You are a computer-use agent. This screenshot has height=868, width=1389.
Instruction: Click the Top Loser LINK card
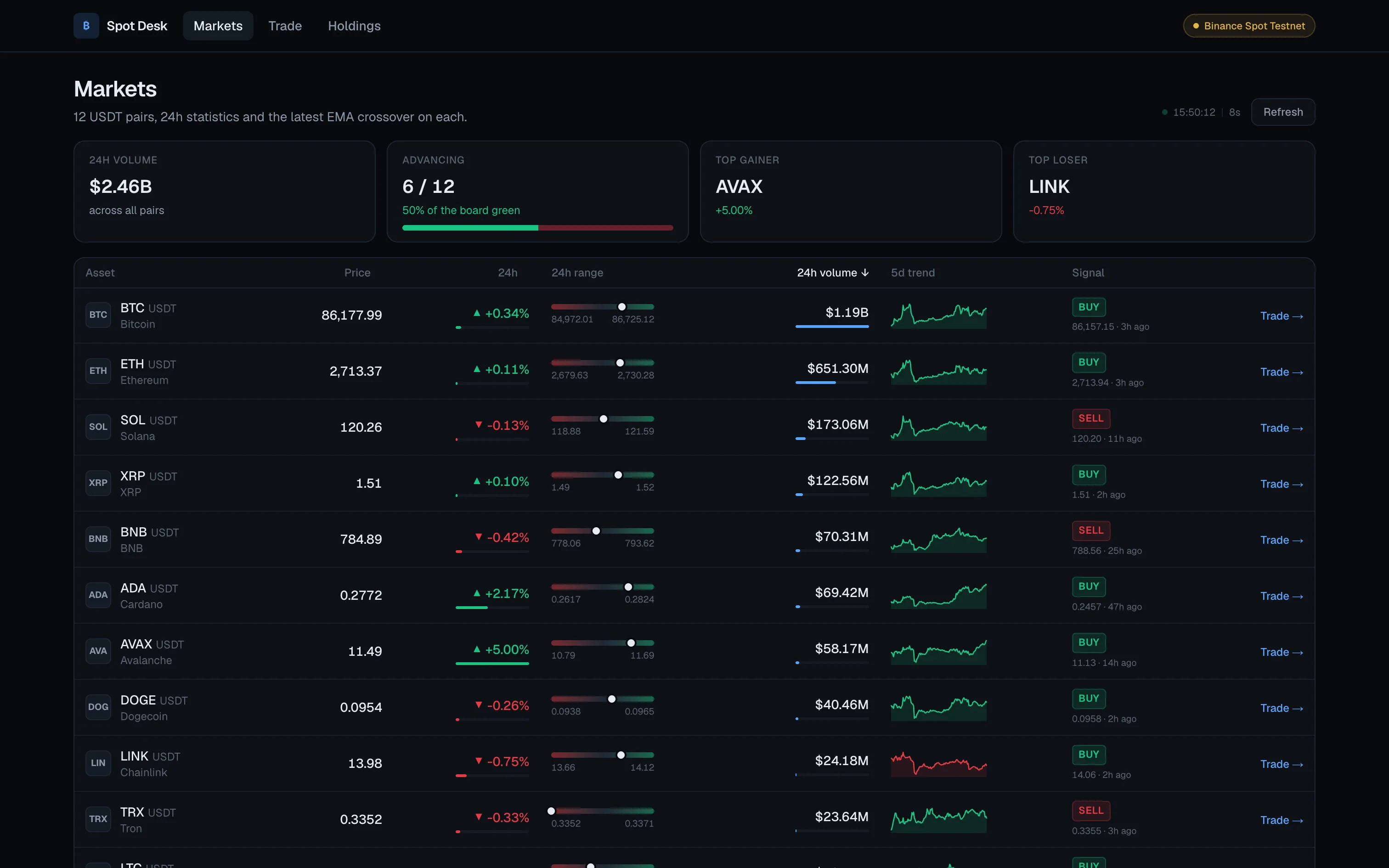1164,191
